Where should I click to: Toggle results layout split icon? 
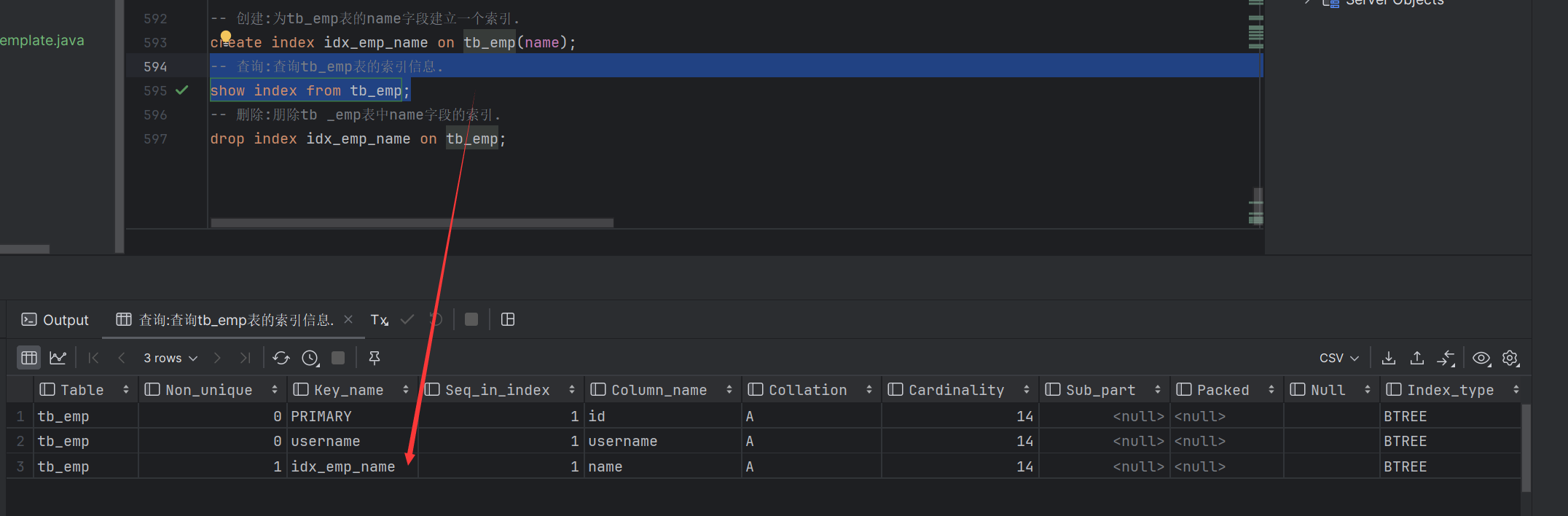click(x=508, y=319)
